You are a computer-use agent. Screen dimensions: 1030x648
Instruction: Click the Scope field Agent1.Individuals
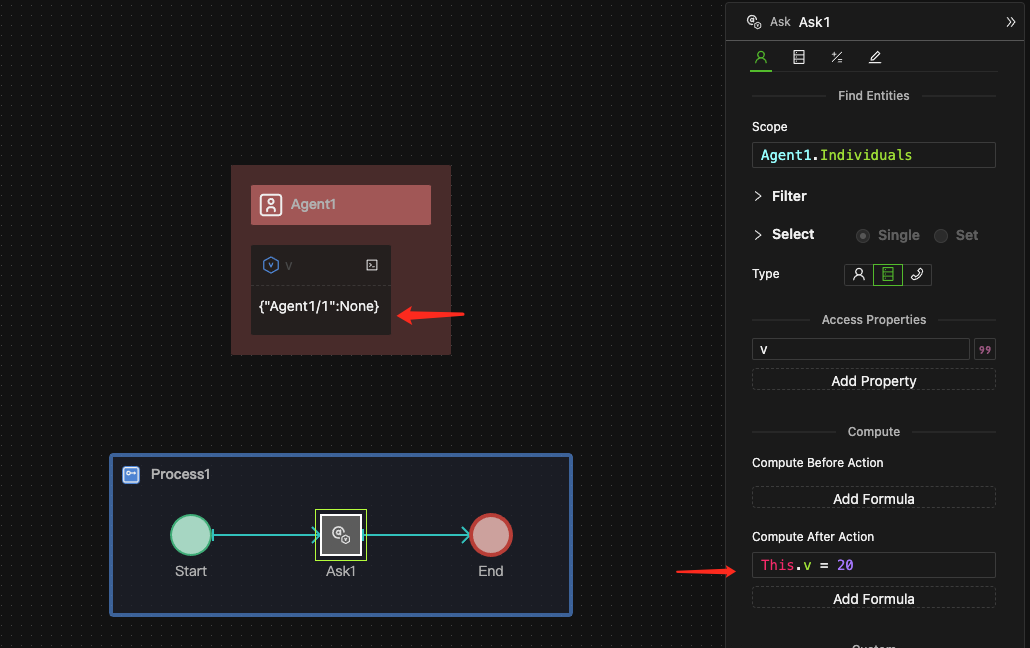[873, 155]
